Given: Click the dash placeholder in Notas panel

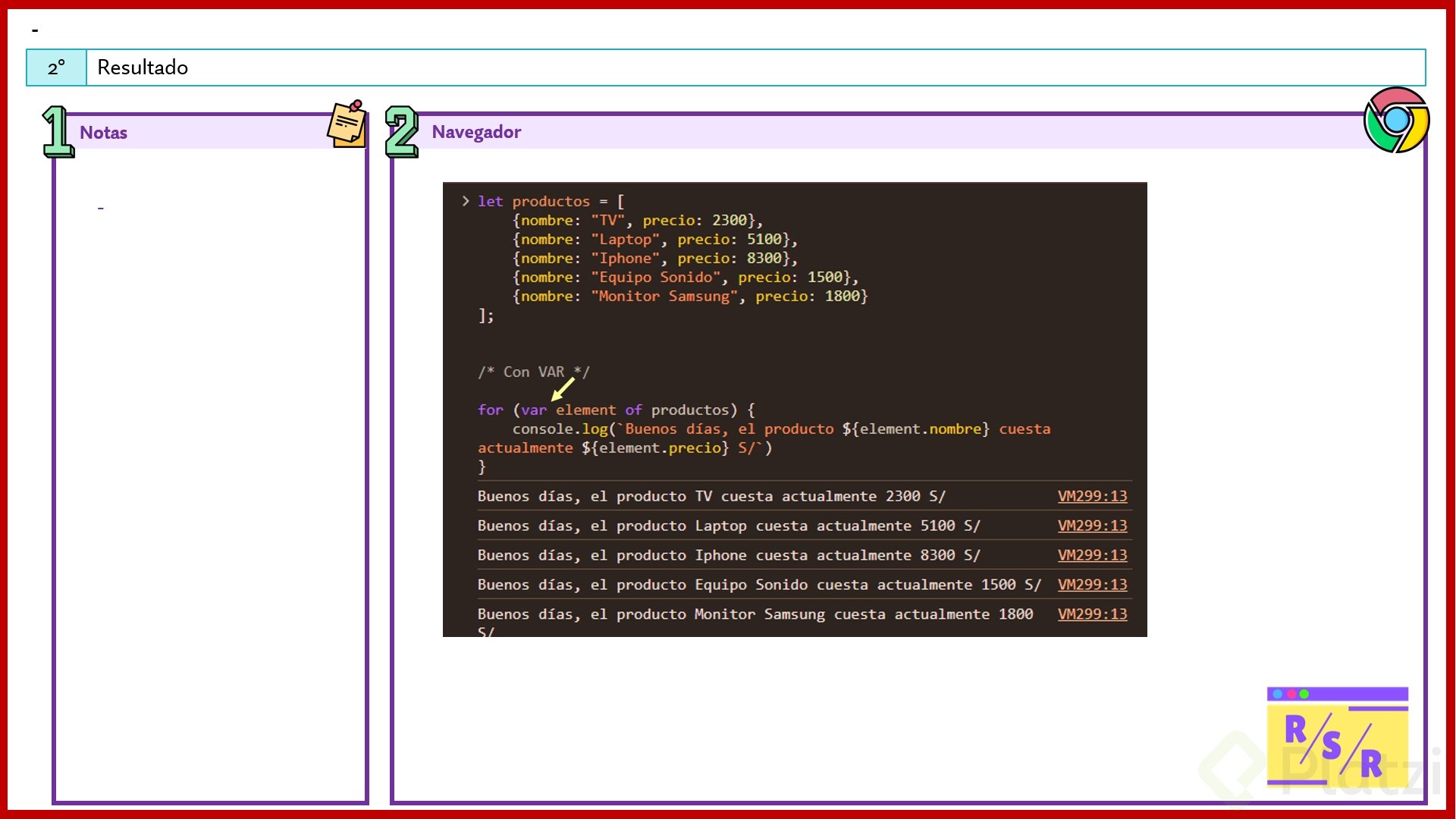Looking at the screenshot, I should coord(100,207).
